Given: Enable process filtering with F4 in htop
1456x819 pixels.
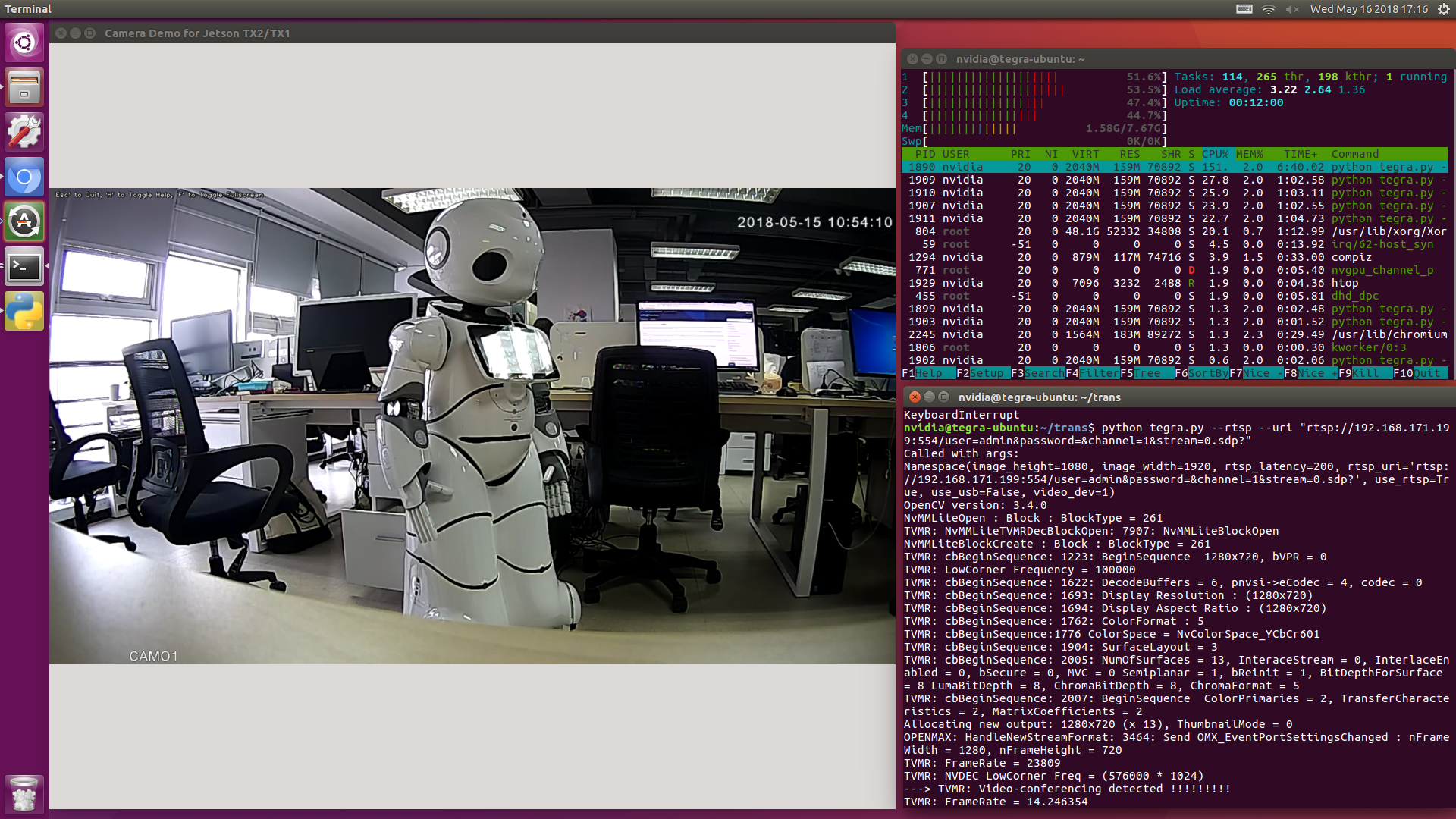Looking at the screenshot, I should [1092, 373].
